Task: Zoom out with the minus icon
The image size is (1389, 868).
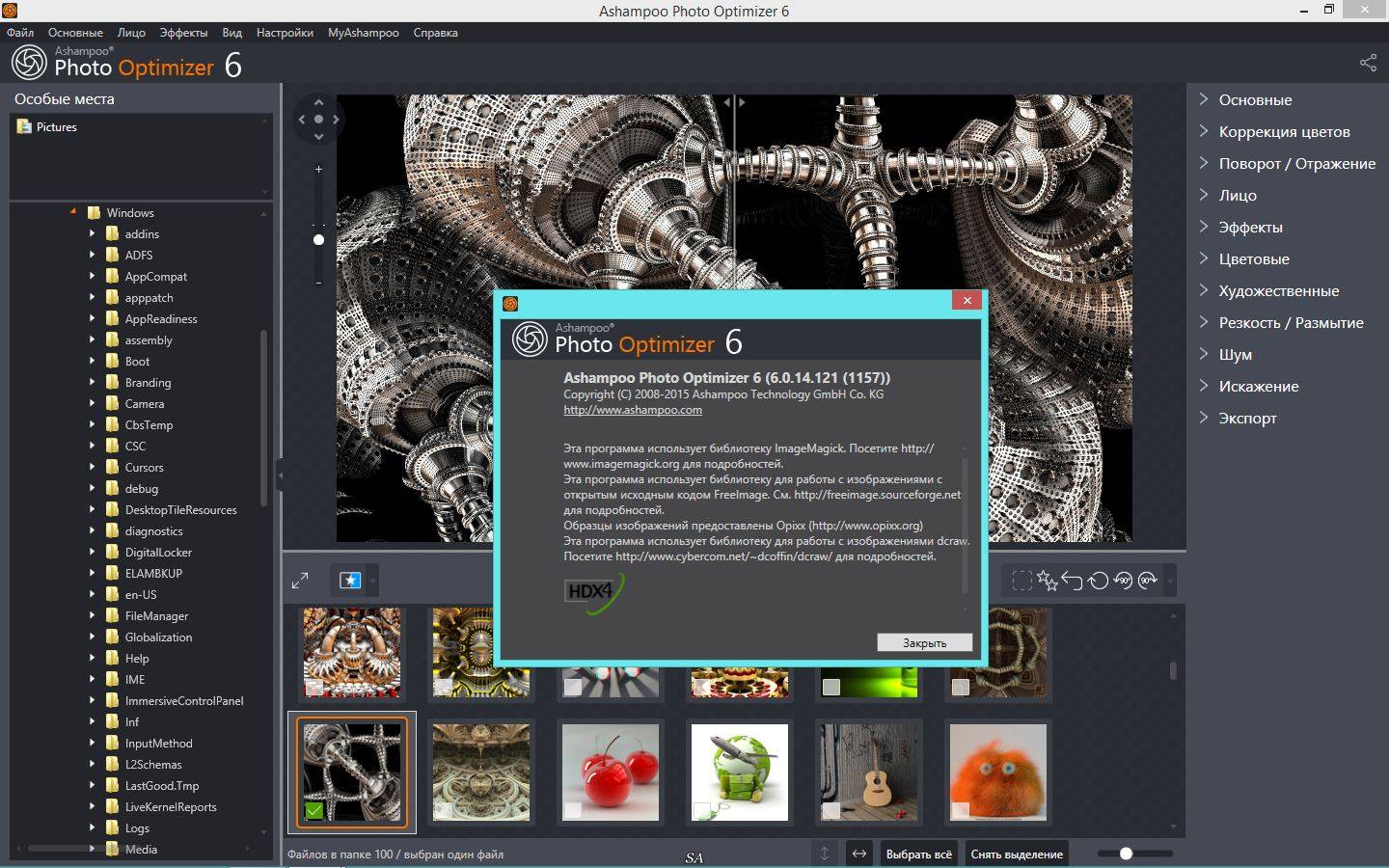Action: click(318, 282)
